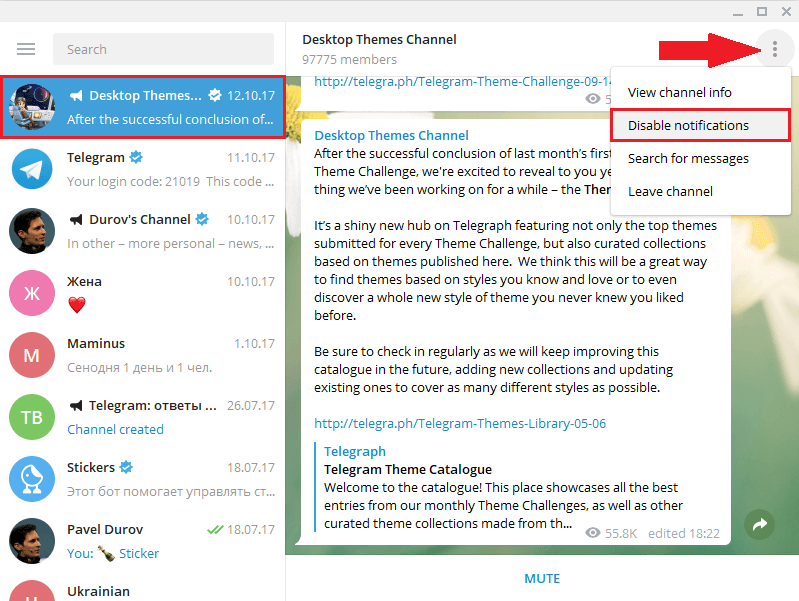The image size is (799, 601).
Task: Click the Desktop Themes Channel message sender name
Action: pyautogui.click(x=391, y=136)
